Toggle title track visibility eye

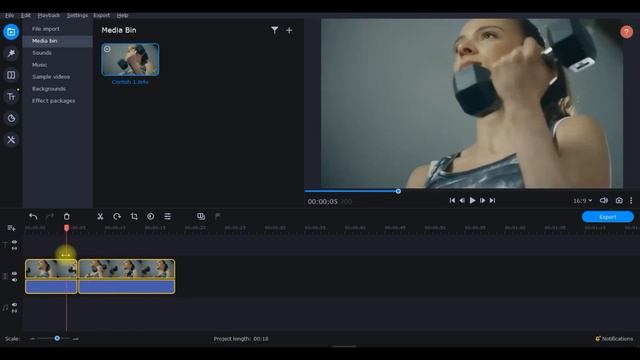[14, 242]
